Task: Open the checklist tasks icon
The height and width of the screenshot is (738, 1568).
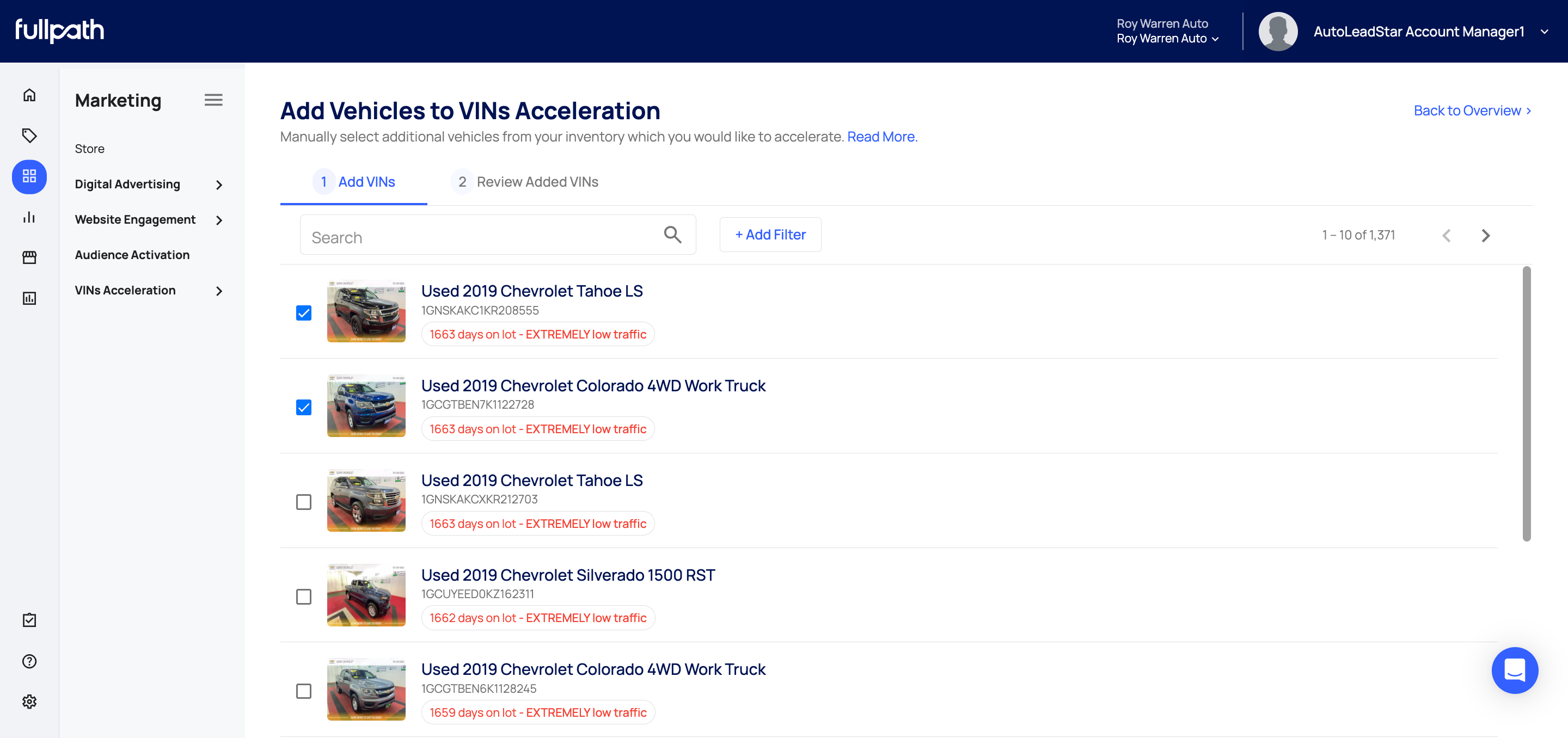Action: [x=29, y=620]
